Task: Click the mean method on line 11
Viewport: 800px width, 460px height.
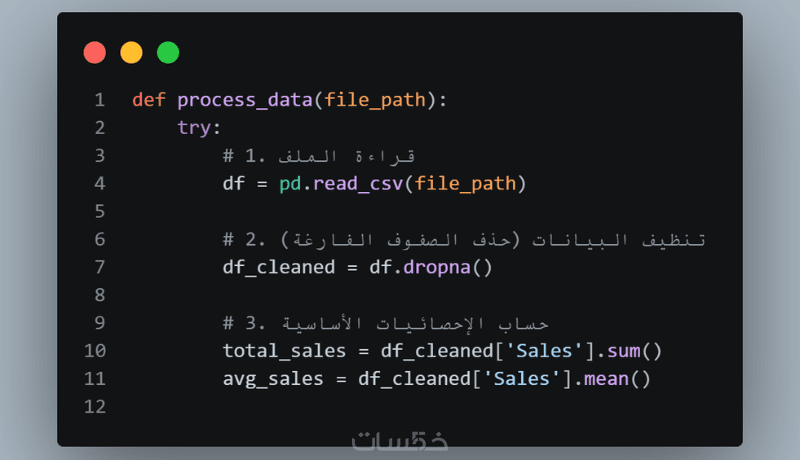Action: click(606, 379)
